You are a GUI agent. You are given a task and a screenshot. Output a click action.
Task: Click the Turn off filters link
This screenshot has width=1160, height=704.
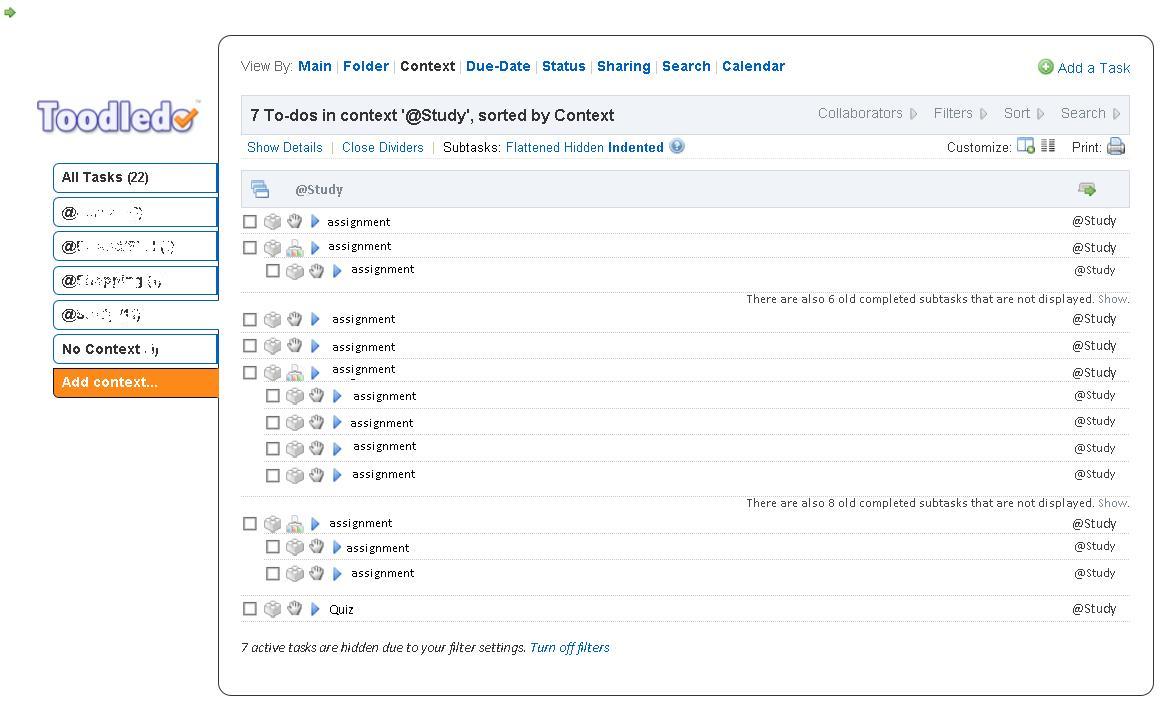click(x=569, y=648)
